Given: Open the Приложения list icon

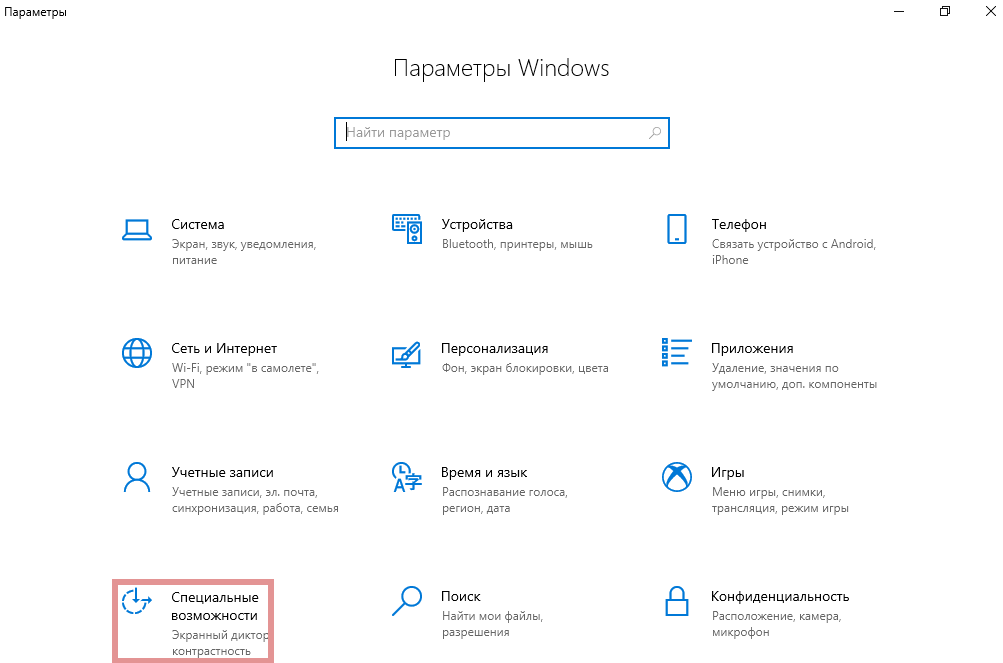Looking at the screenshot, I should (677, 352).
